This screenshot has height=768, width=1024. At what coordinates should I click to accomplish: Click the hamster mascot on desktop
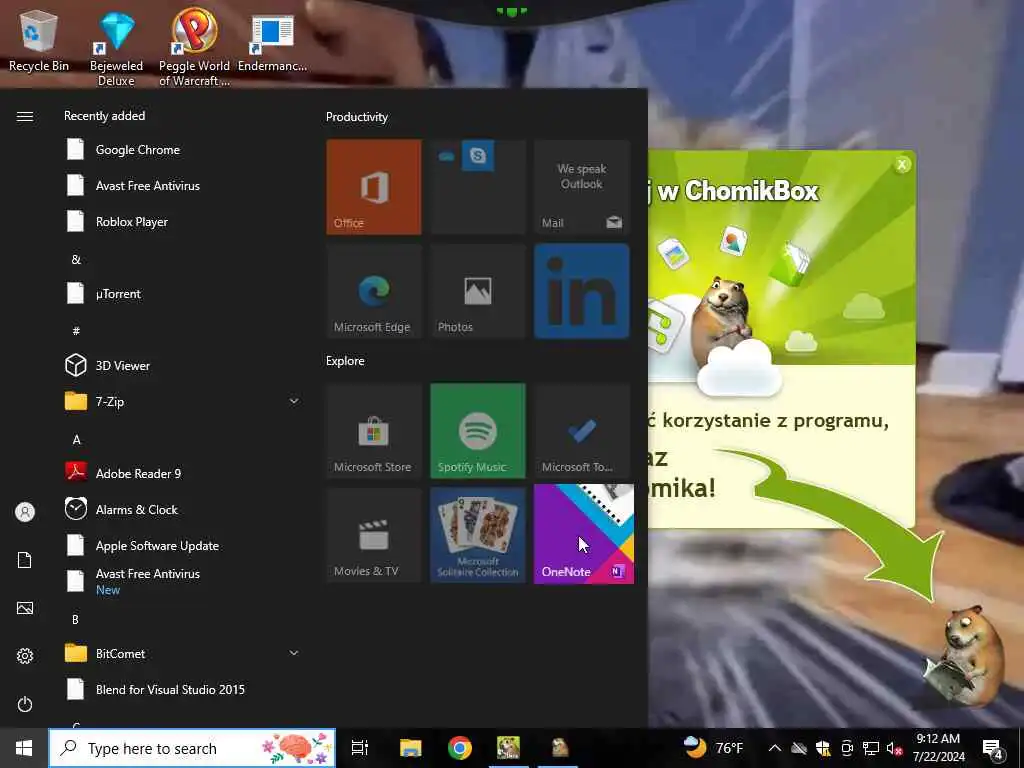click(965, 655)
